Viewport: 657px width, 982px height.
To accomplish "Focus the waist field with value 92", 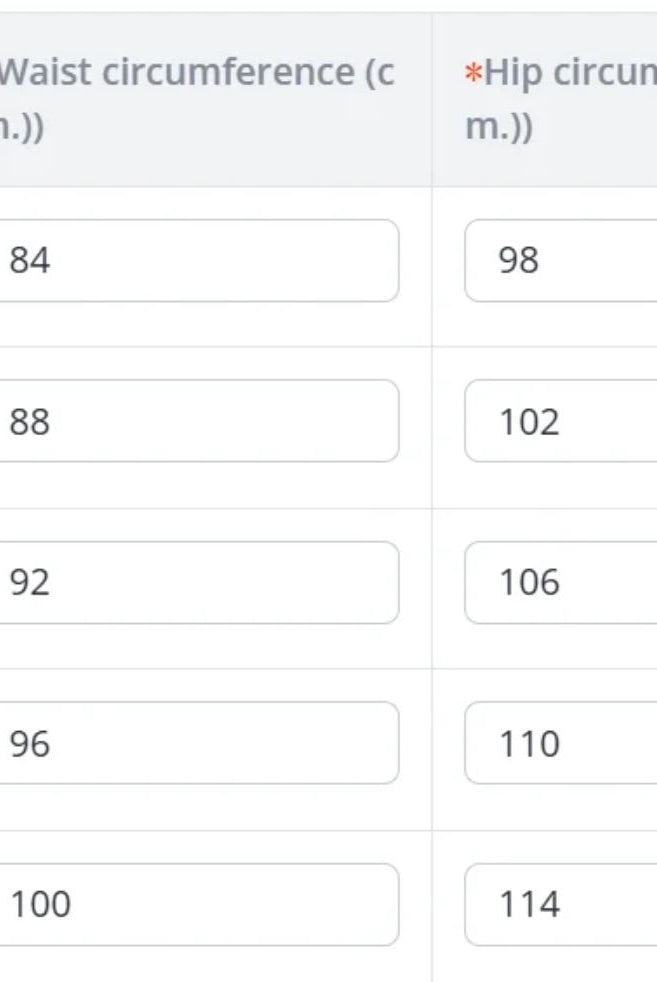I will click(x=200, y=582).
